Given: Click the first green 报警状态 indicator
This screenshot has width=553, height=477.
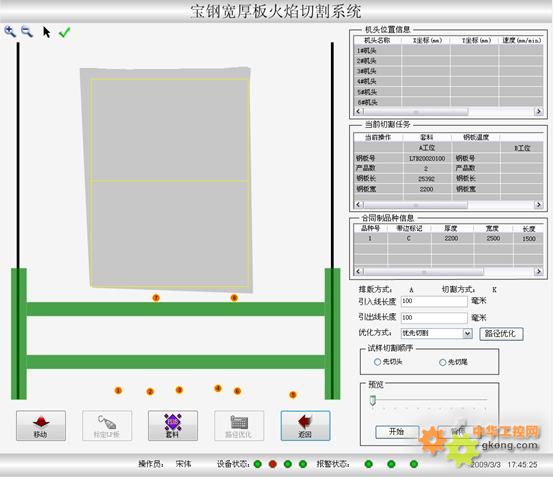Looking at the screenshot, I should click(369, 464).
